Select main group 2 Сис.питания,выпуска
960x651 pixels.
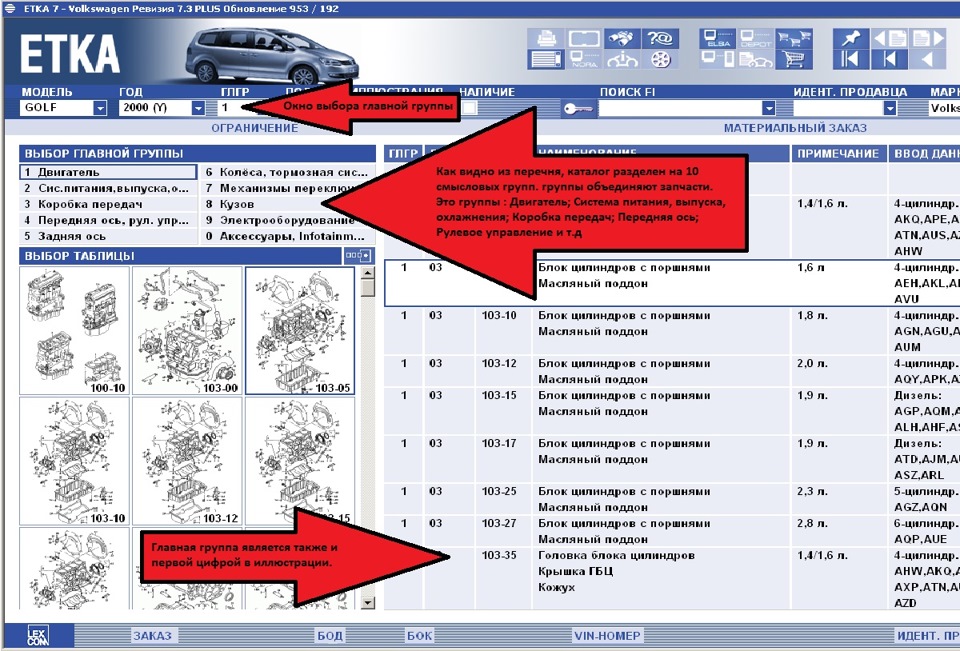(x=108, y=188)
